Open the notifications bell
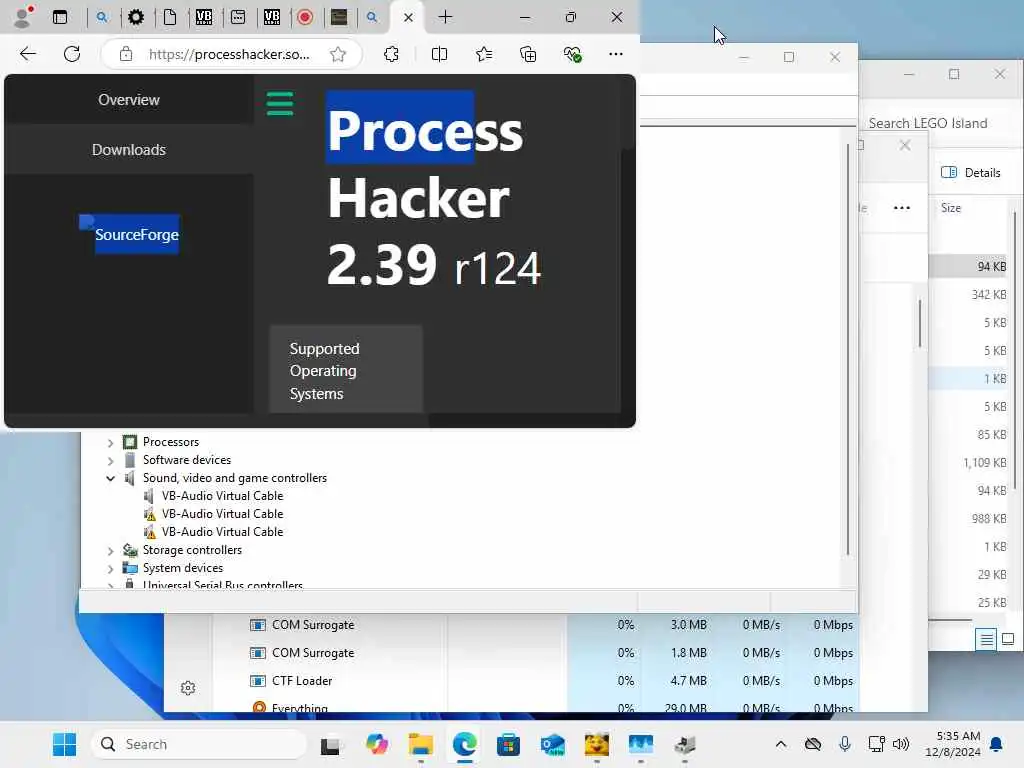The width and height of the screenshot is (1024, 768). pyautogui.click(x=997, y=744)
